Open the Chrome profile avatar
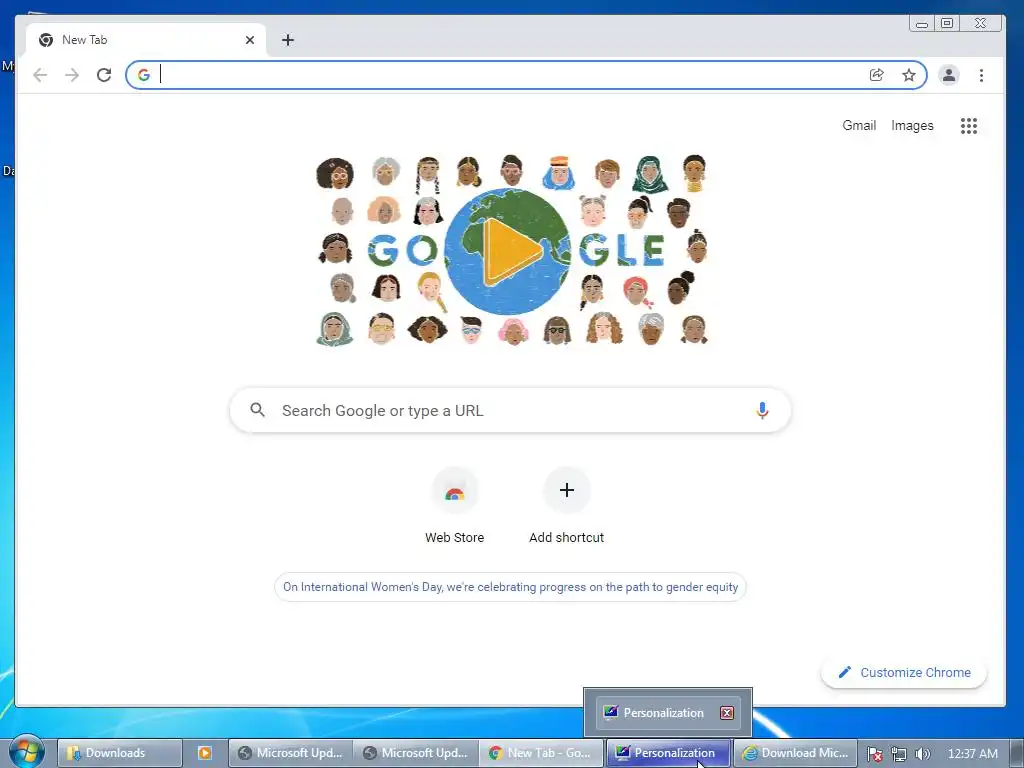This screenshot has width=1024, height=768. [949, 75]
